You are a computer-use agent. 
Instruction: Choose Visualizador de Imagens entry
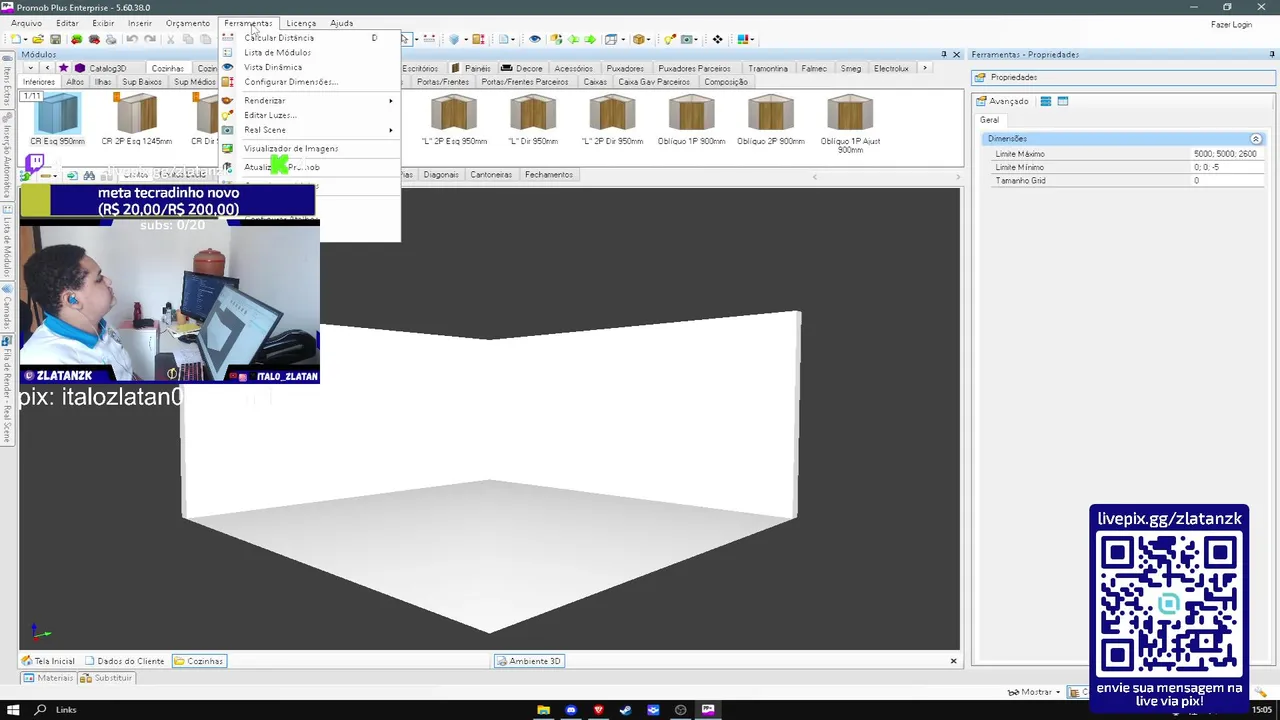pyautogui.click(x=309, y=148)
